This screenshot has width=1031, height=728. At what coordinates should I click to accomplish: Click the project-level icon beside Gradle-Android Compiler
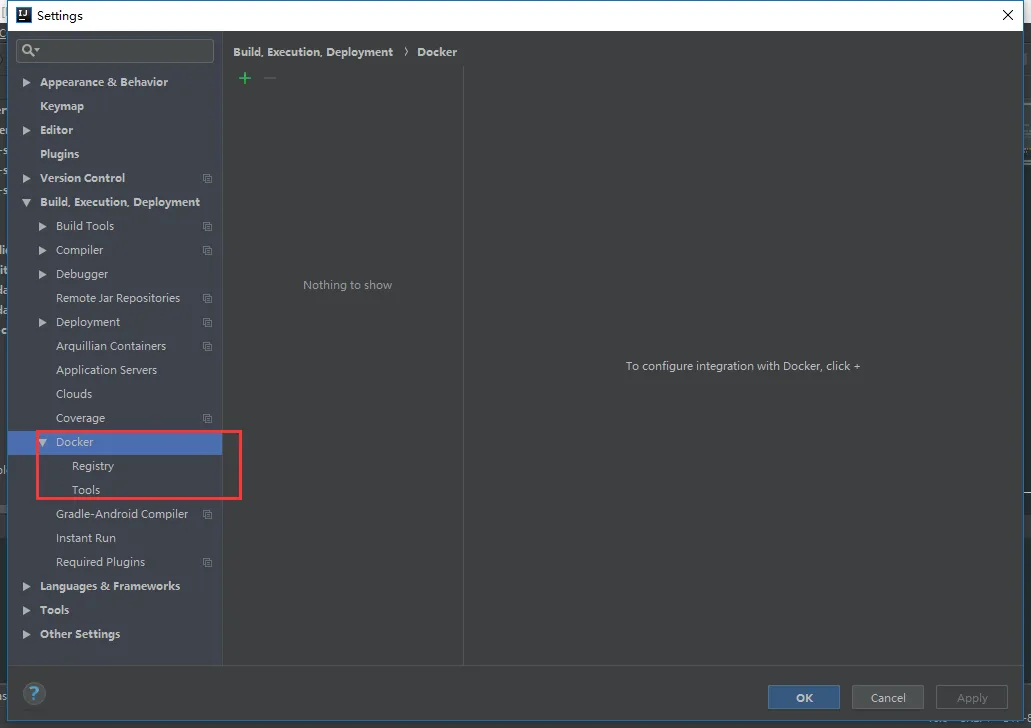coord(207,514)
